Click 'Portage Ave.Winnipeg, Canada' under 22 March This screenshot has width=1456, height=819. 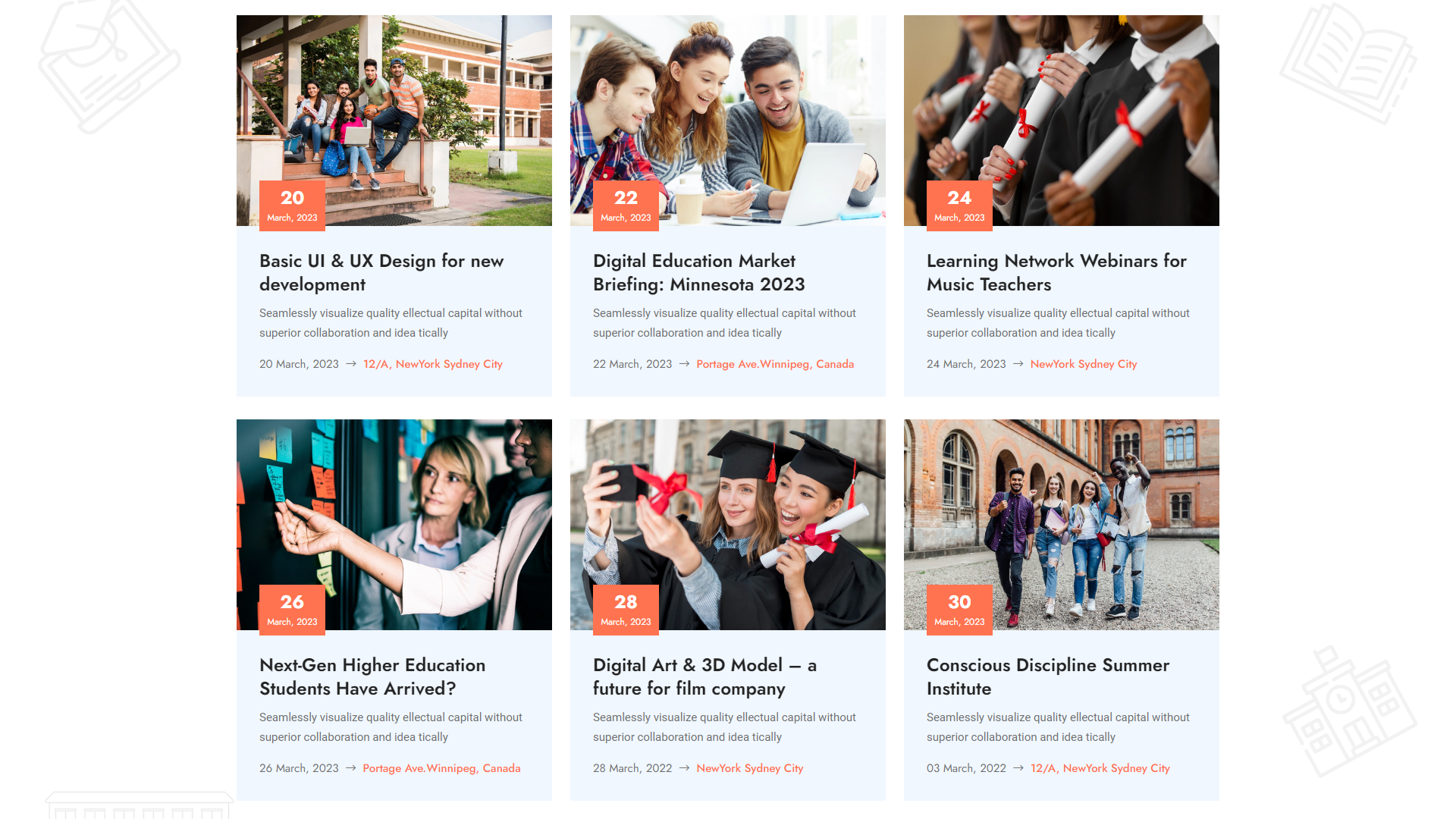(775, 364)
